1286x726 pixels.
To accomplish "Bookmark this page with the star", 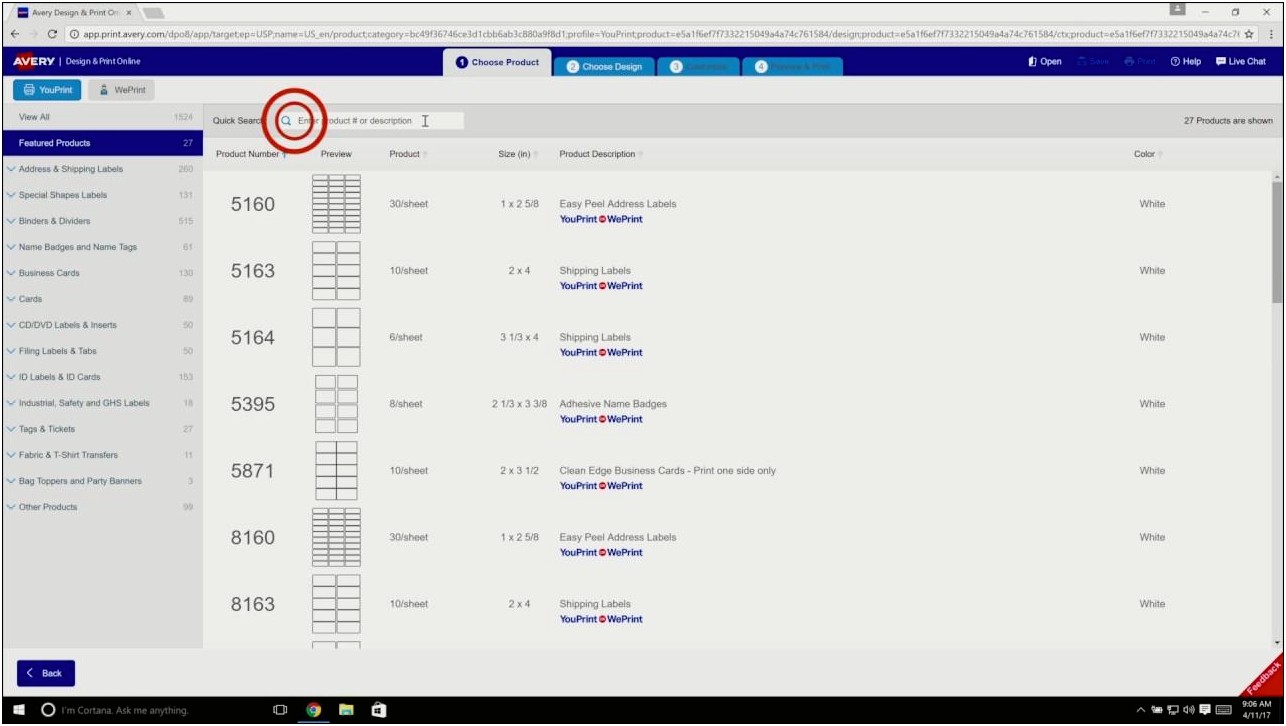I will [x=1249, y=34].
